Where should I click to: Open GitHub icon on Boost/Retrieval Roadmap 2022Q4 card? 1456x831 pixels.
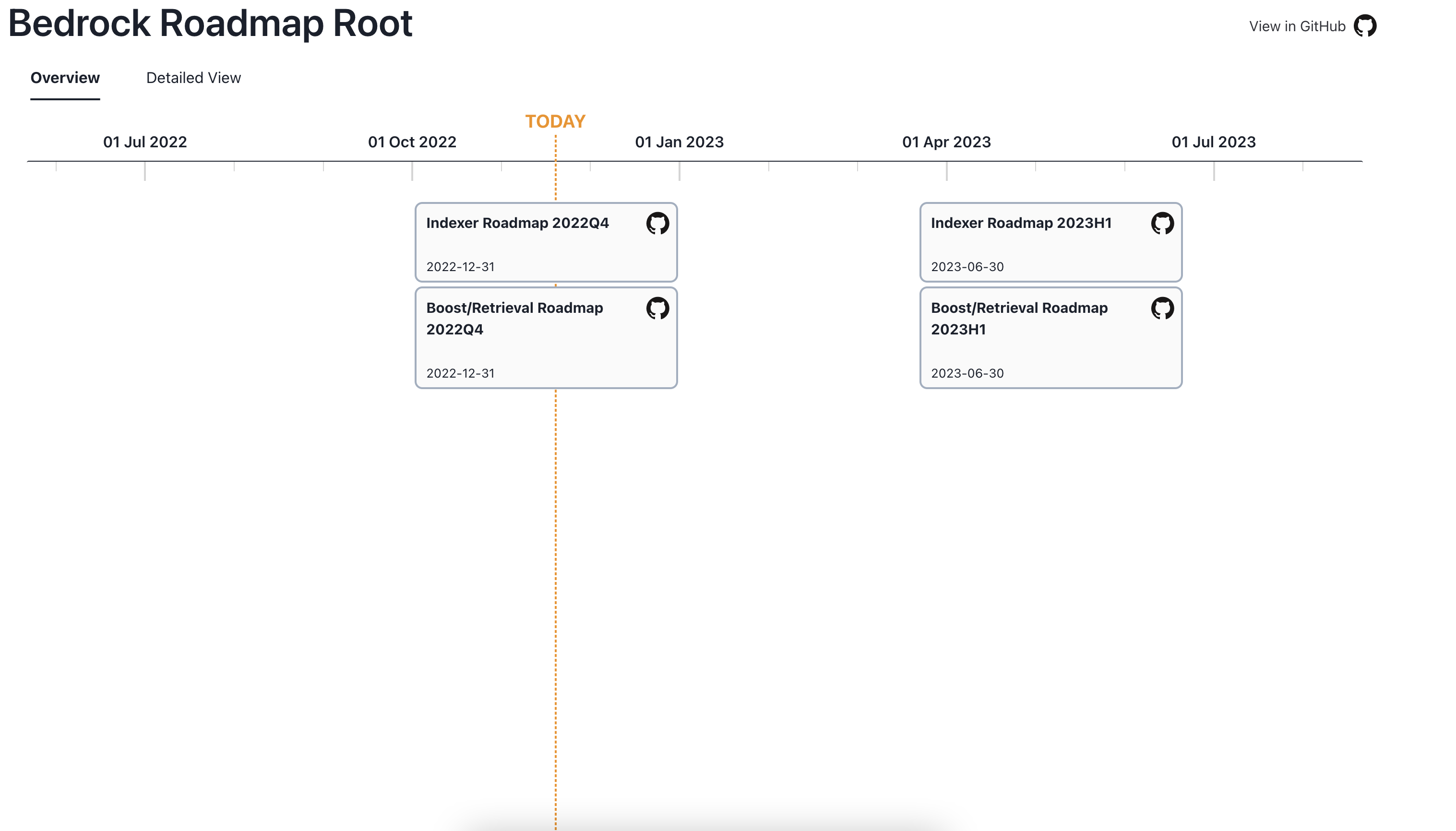coord(657,308)
